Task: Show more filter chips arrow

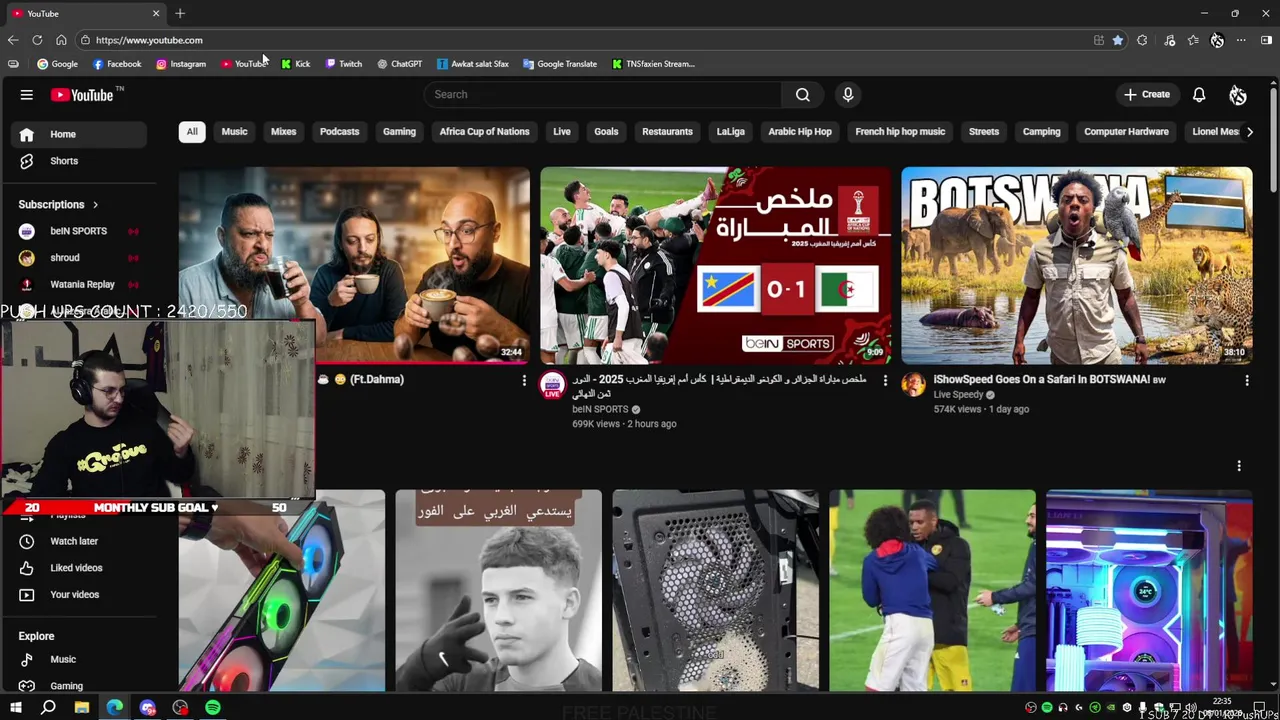Action: coord(1249,132)
